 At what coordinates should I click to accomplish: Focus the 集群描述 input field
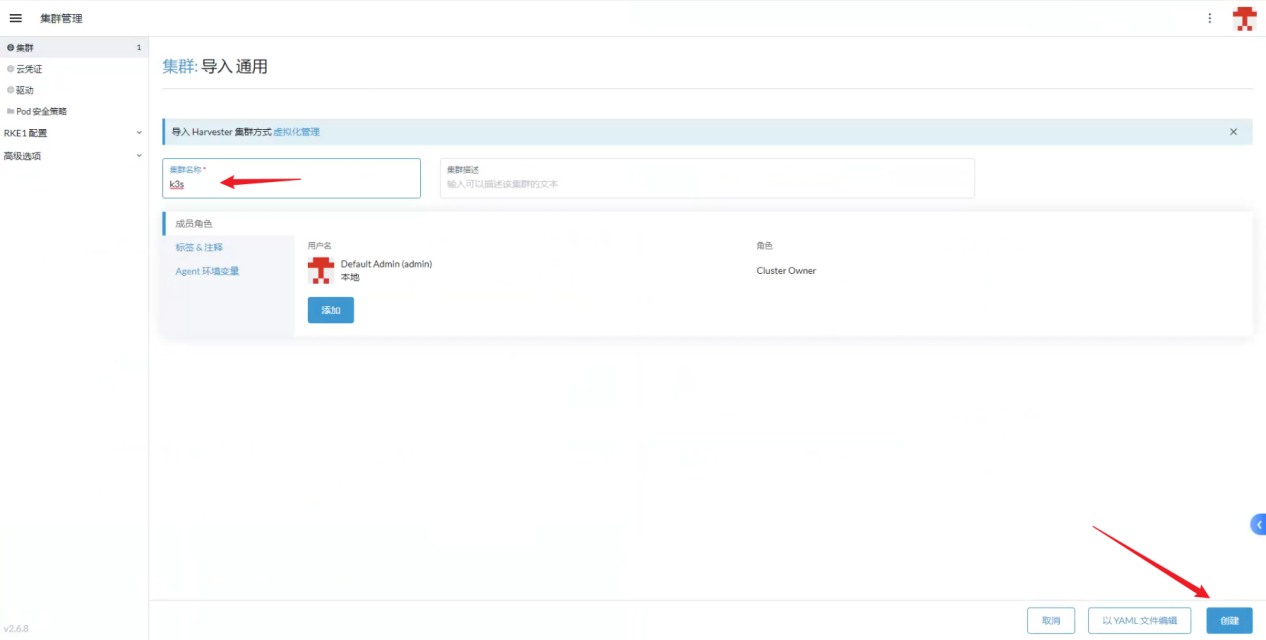click(707, 184)
